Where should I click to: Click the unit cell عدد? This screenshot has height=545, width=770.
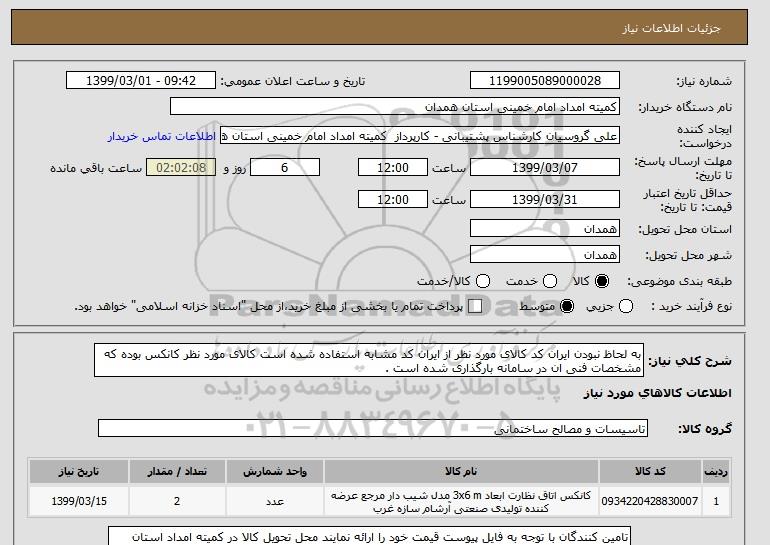coord(275,501)
